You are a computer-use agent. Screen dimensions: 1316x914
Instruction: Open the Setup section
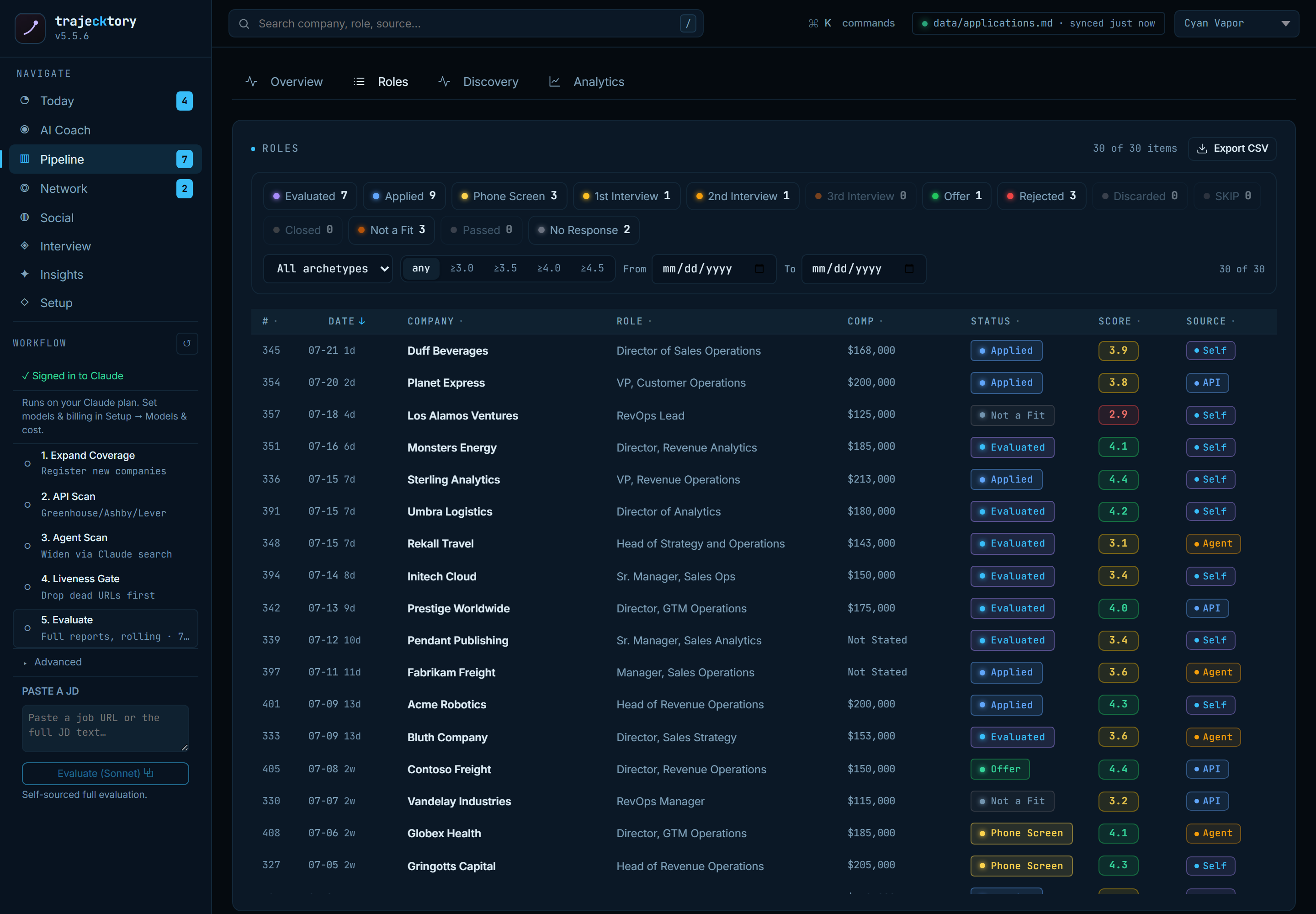click(x=106, y=303)
